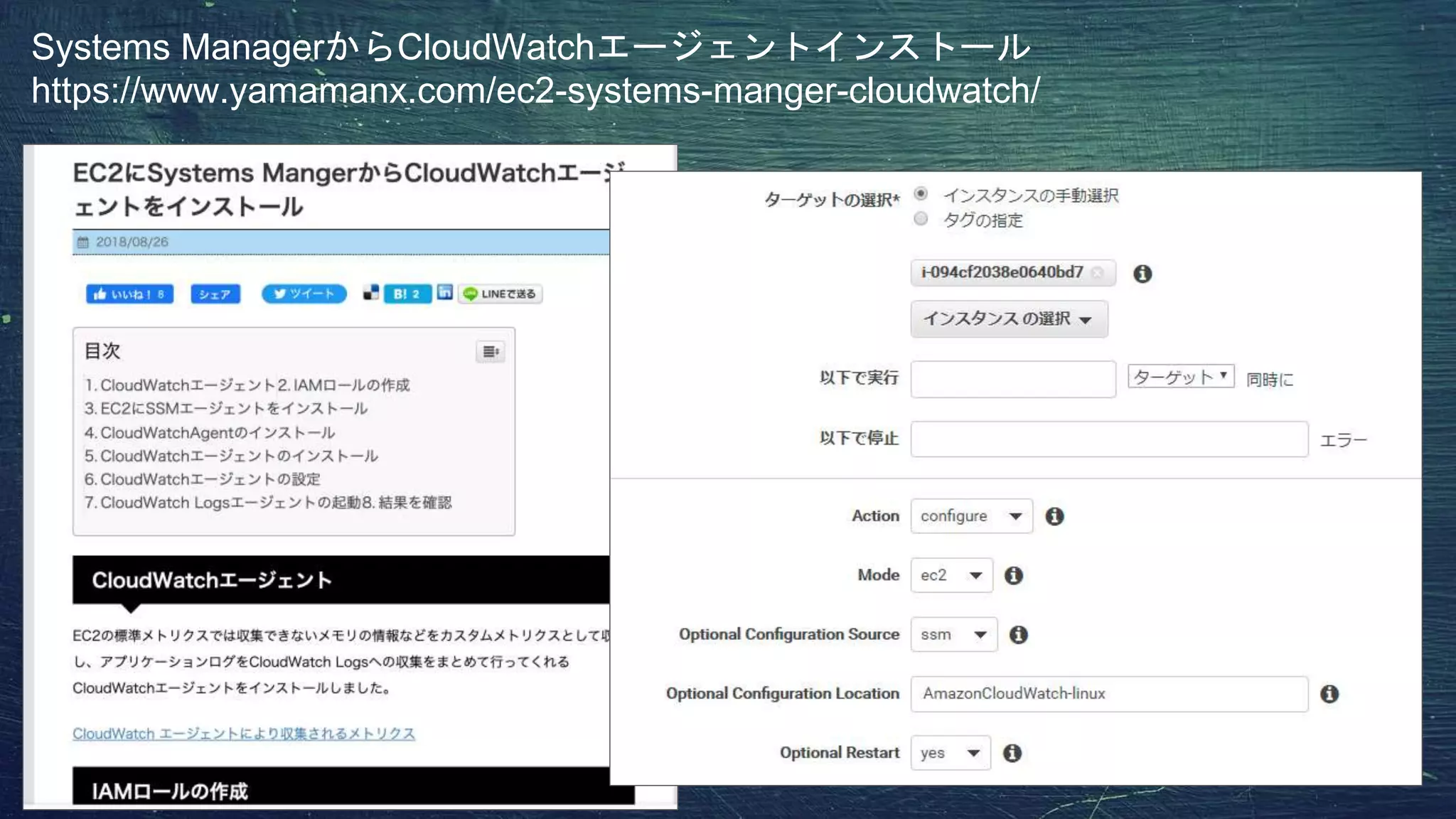
Task: Open TOC entry 4. CloudWatchAgentのインストール
Action: [210, 432]
